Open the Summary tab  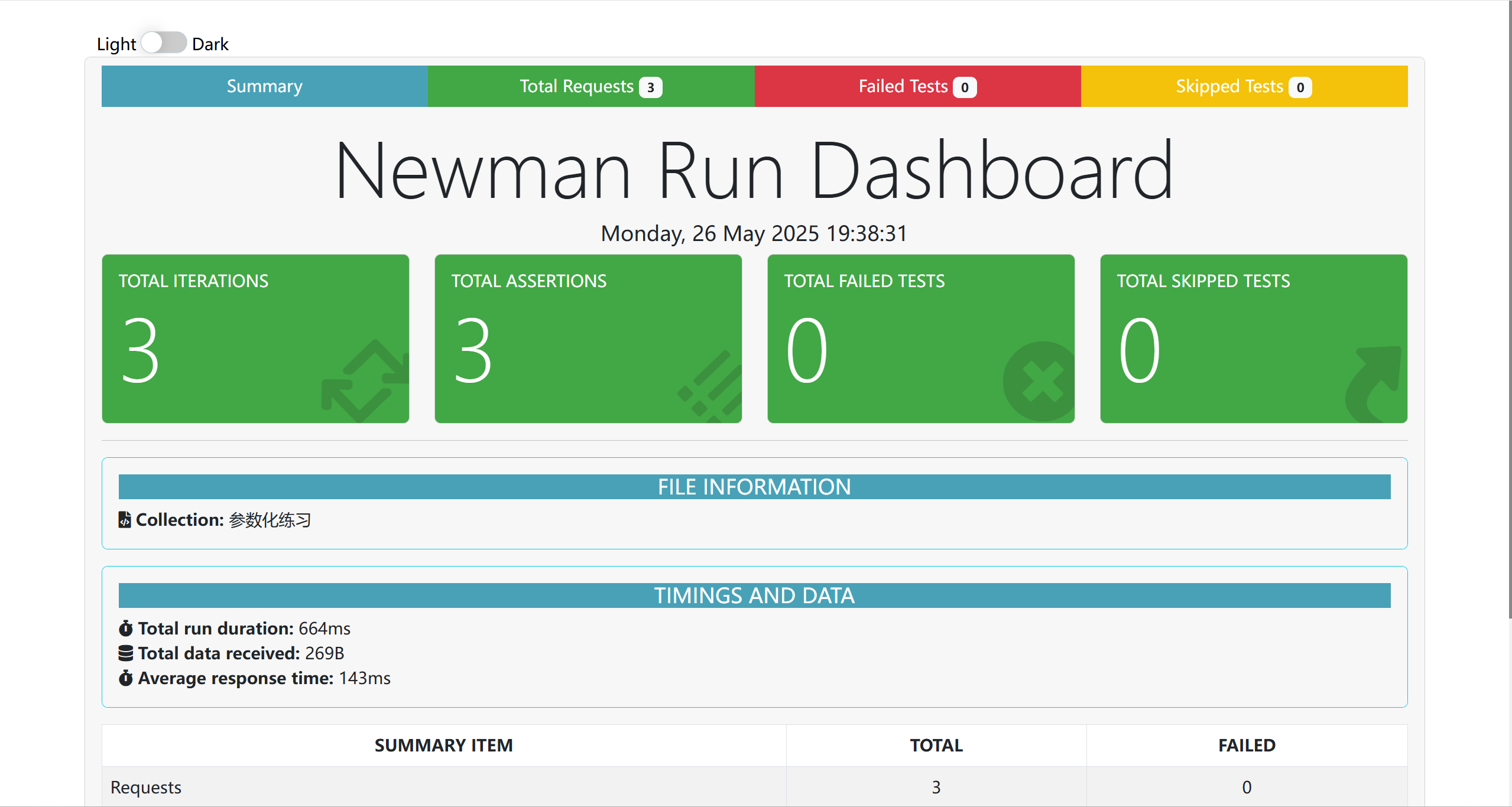(264, 86)
